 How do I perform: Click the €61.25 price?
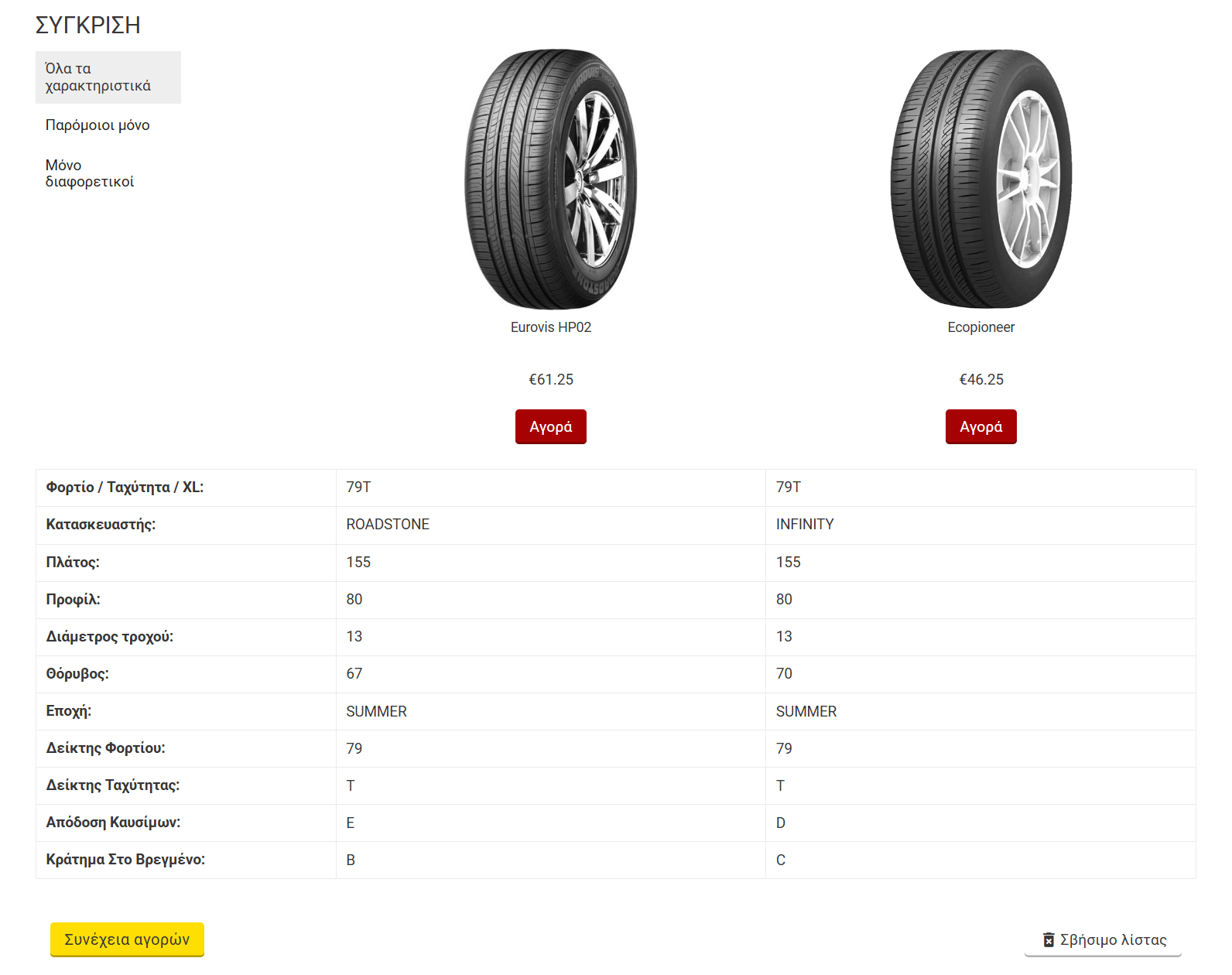point(551,380)
